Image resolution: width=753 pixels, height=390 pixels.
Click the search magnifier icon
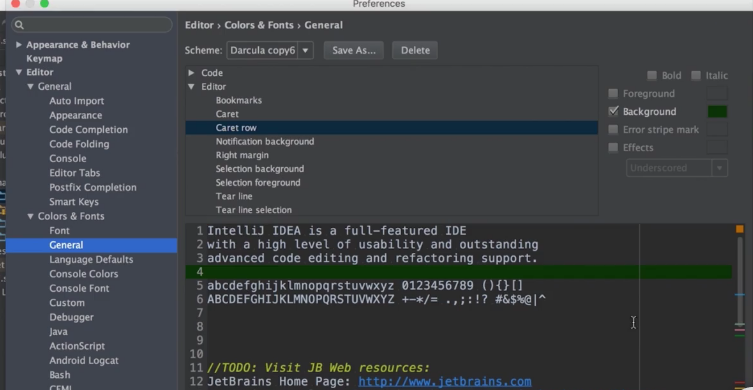19,25
